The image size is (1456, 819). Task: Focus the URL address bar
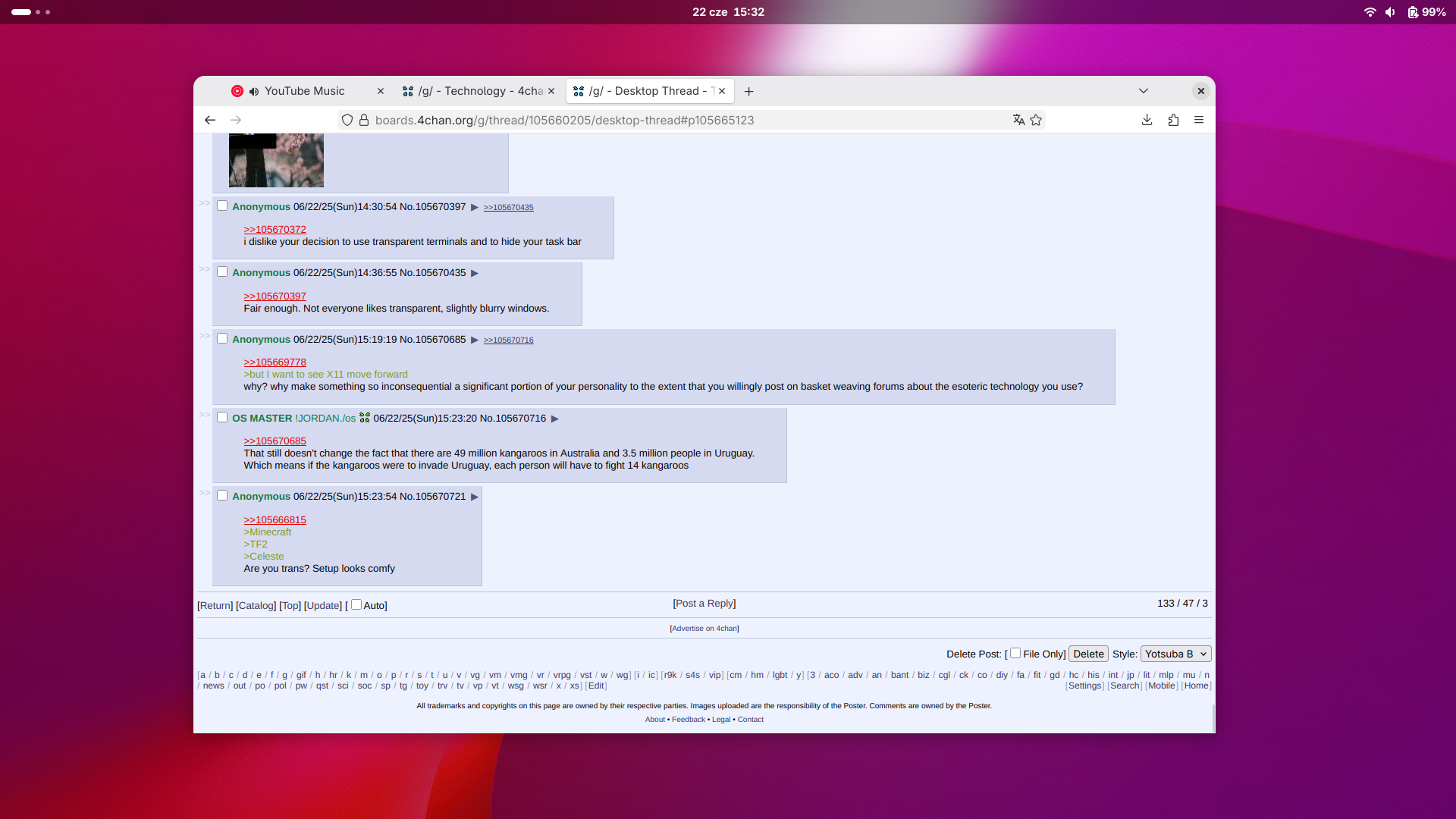(x=690, y=120)
